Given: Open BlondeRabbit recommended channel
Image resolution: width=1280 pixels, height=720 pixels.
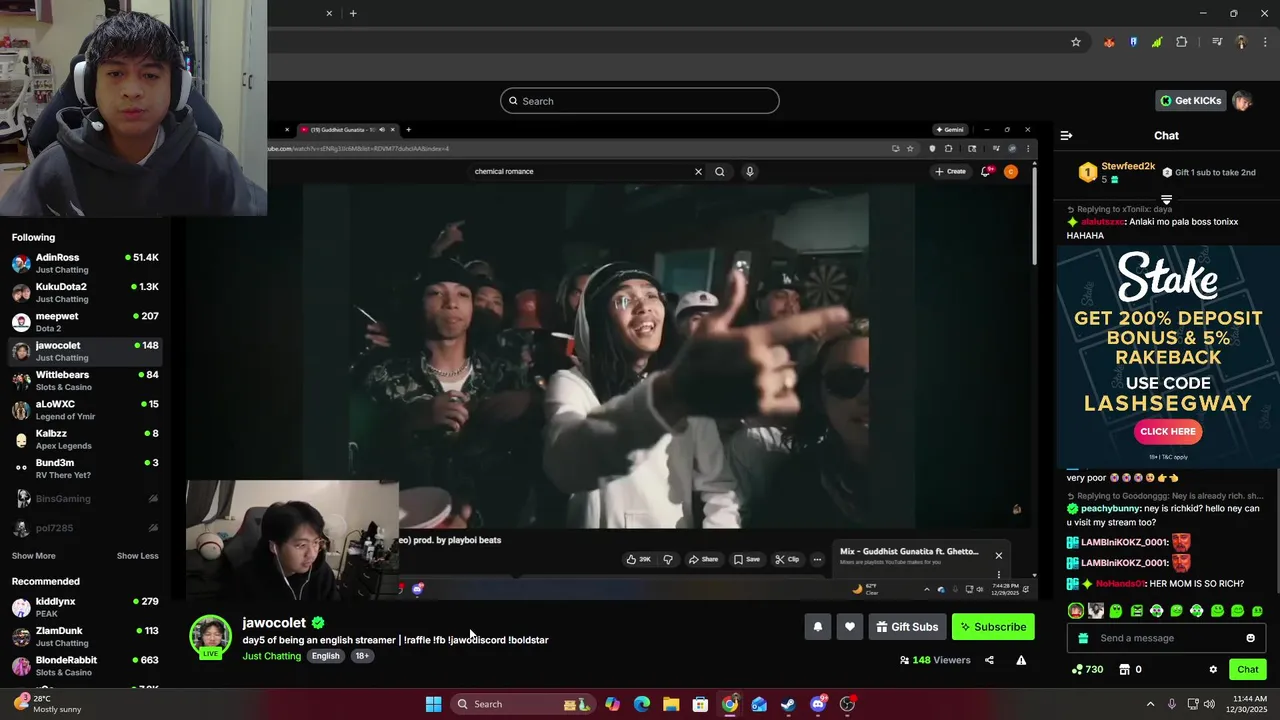Looking at the screenshot, I should (x=86, y=665).
